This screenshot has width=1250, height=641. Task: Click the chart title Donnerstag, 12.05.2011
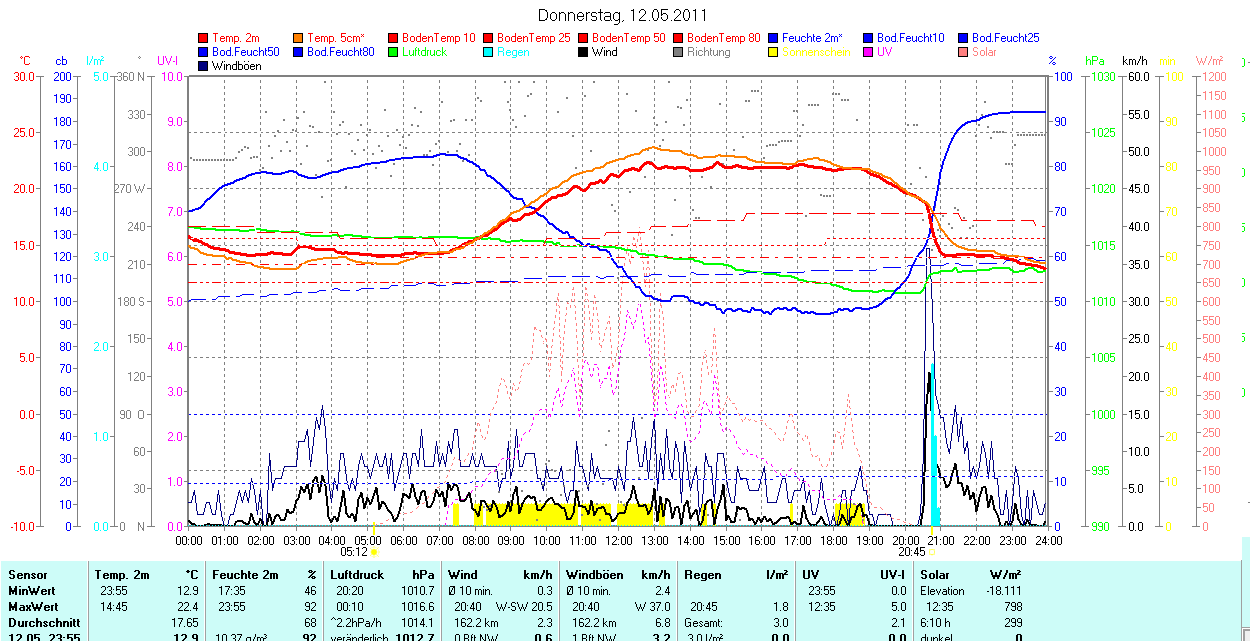coord(622,15)
